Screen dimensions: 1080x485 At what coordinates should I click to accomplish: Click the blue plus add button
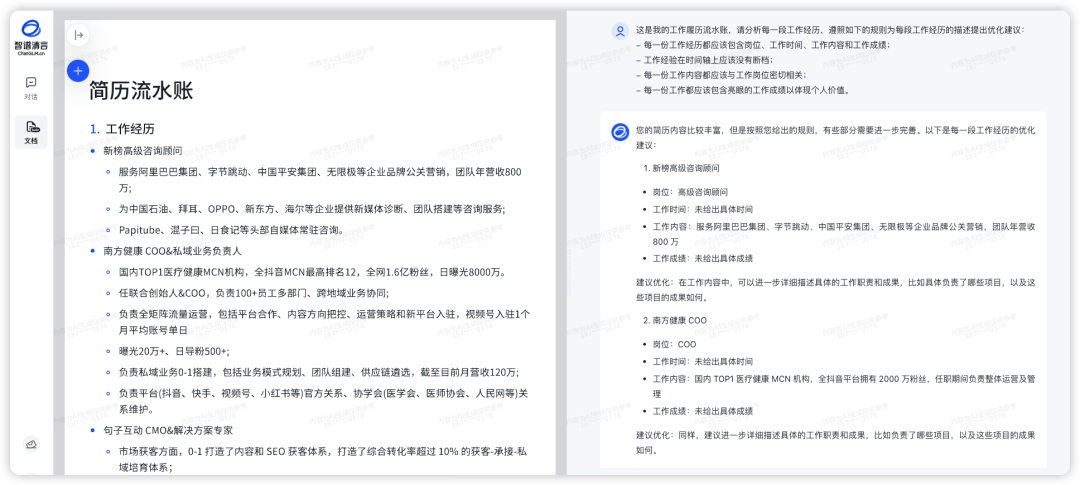(78, 71)
